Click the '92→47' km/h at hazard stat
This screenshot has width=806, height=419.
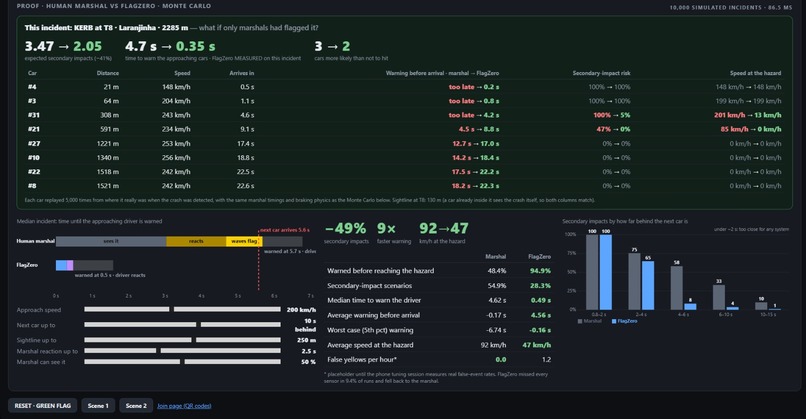pos(444,228)
